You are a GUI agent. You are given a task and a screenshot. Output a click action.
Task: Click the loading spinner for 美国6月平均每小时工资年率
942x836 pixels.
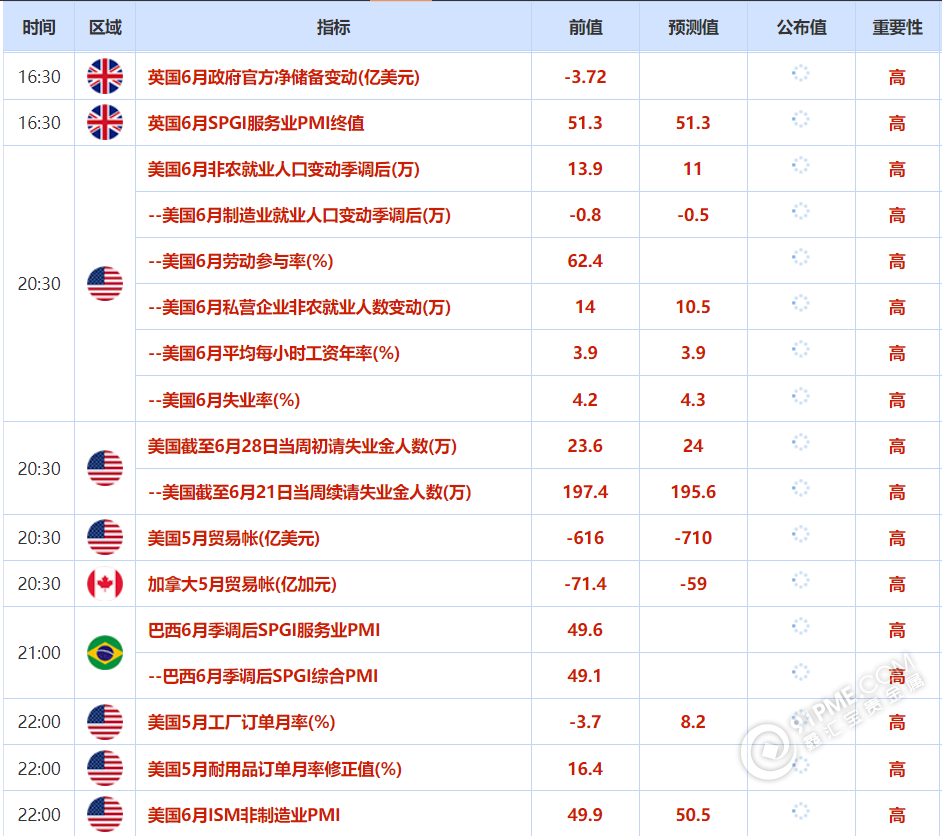pos(801,350)
